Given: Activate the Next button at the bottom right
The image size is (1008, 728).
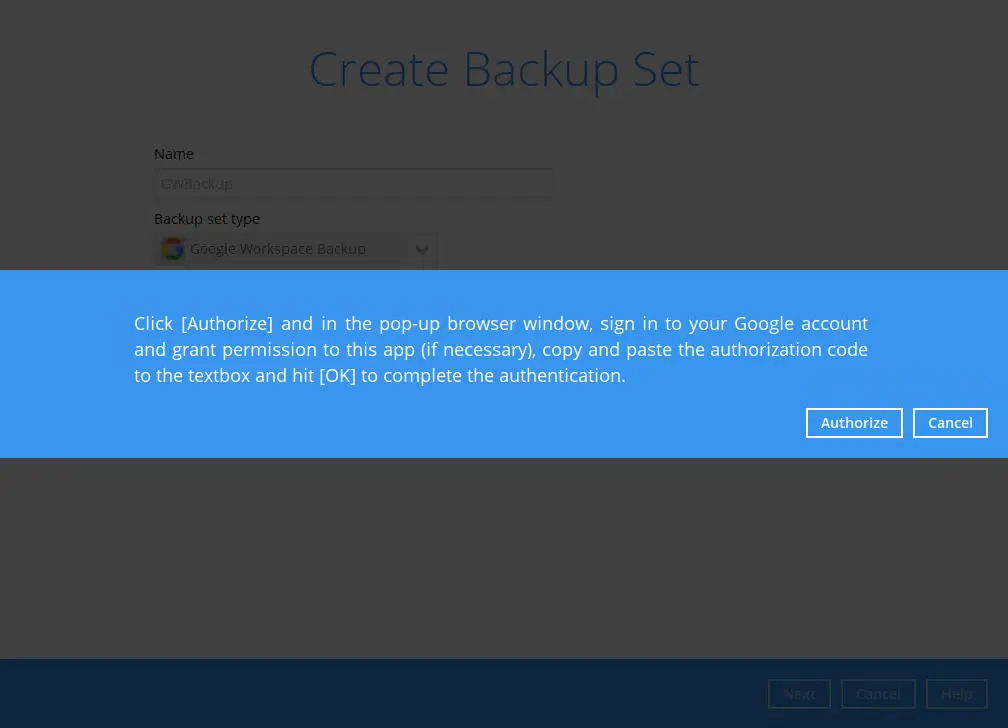Looking at the screenshot, I should (x=799, y=693).
